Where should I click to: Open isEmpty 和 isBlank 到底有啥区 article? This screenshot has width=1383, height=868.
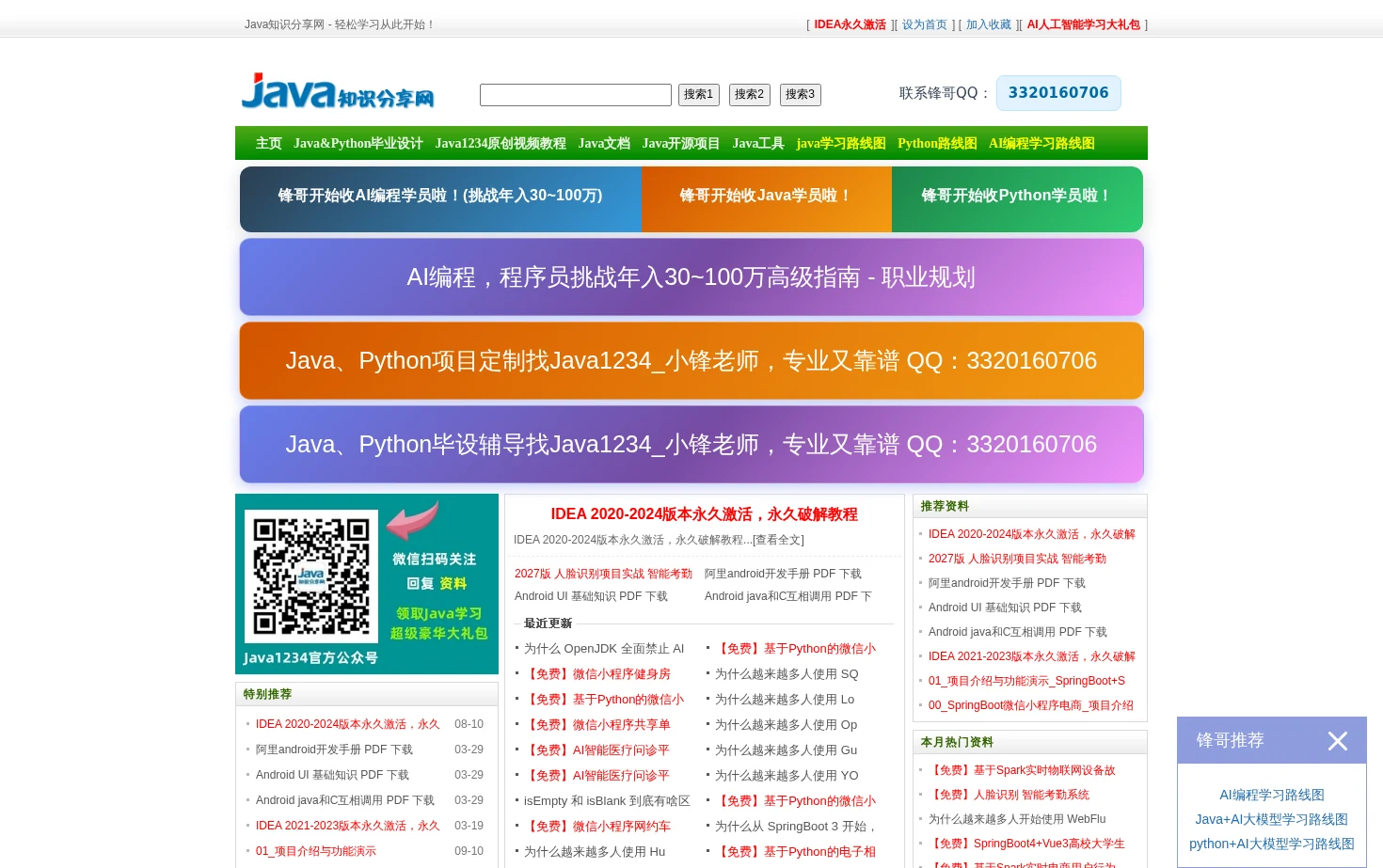[607, 801]
